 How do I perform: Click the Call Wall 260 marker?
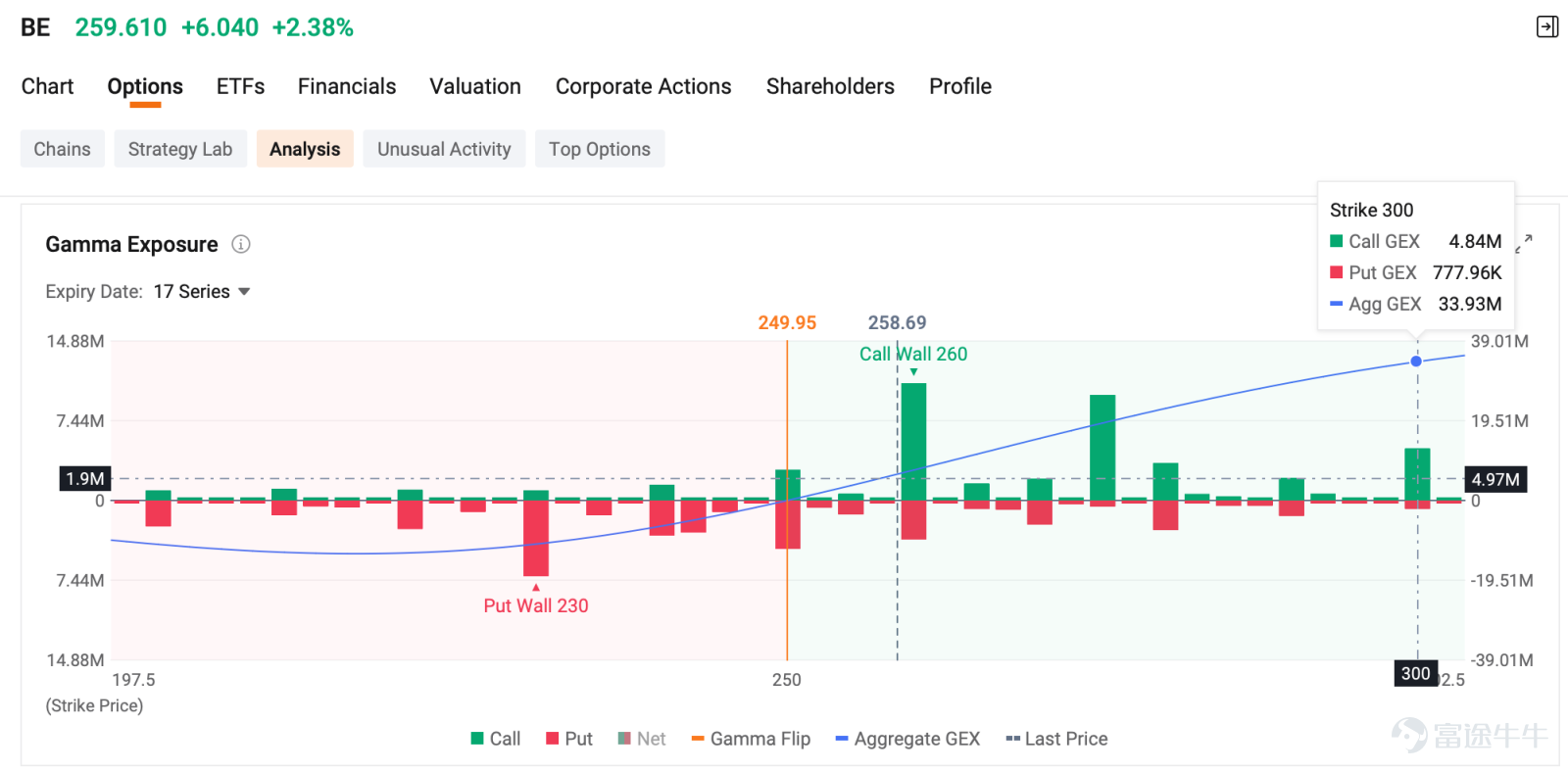(913, 354)
